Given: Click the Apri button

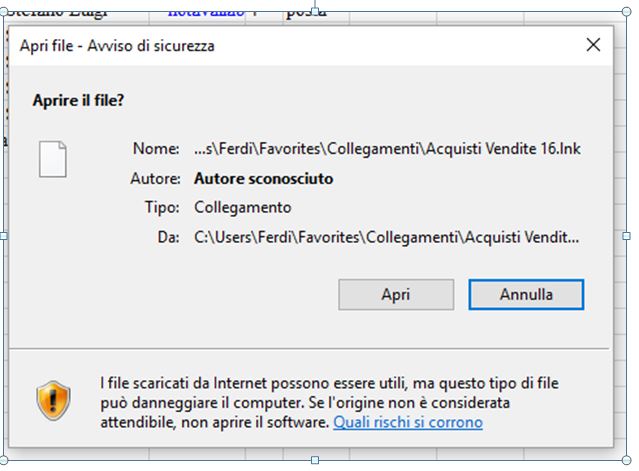Looking at the screenshot, I should click(x=396, y=295).
